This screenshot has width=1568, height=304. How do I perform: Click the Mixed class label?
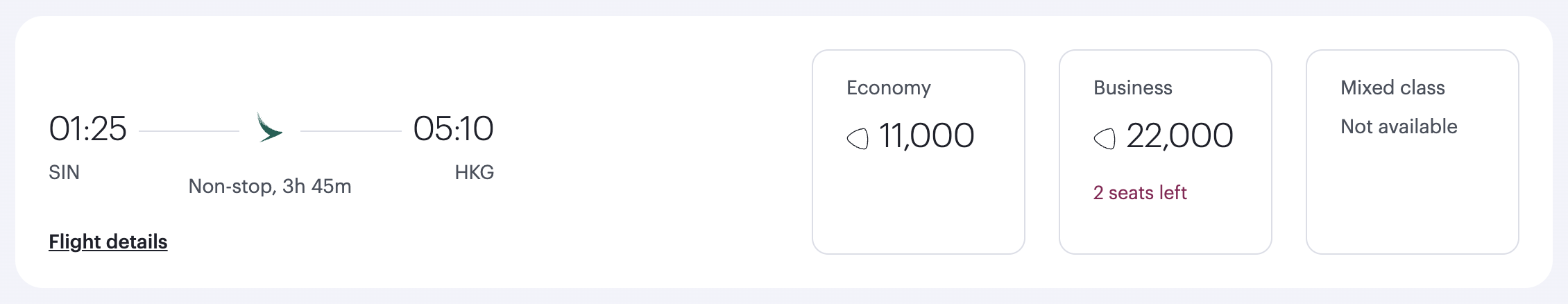[1392, 87]
